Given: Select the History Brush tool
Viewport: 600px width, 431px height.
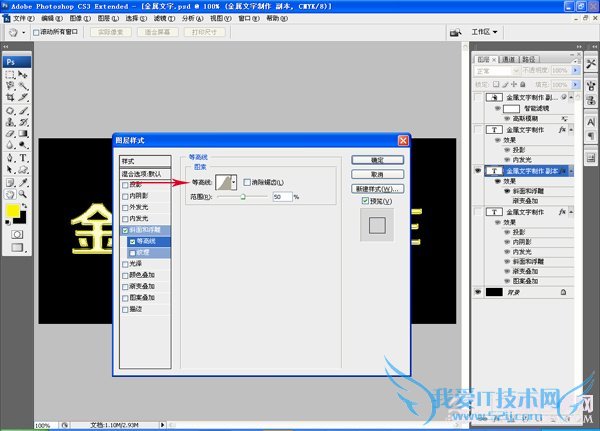Looking at the screenshot, I should tap(23, 122).
